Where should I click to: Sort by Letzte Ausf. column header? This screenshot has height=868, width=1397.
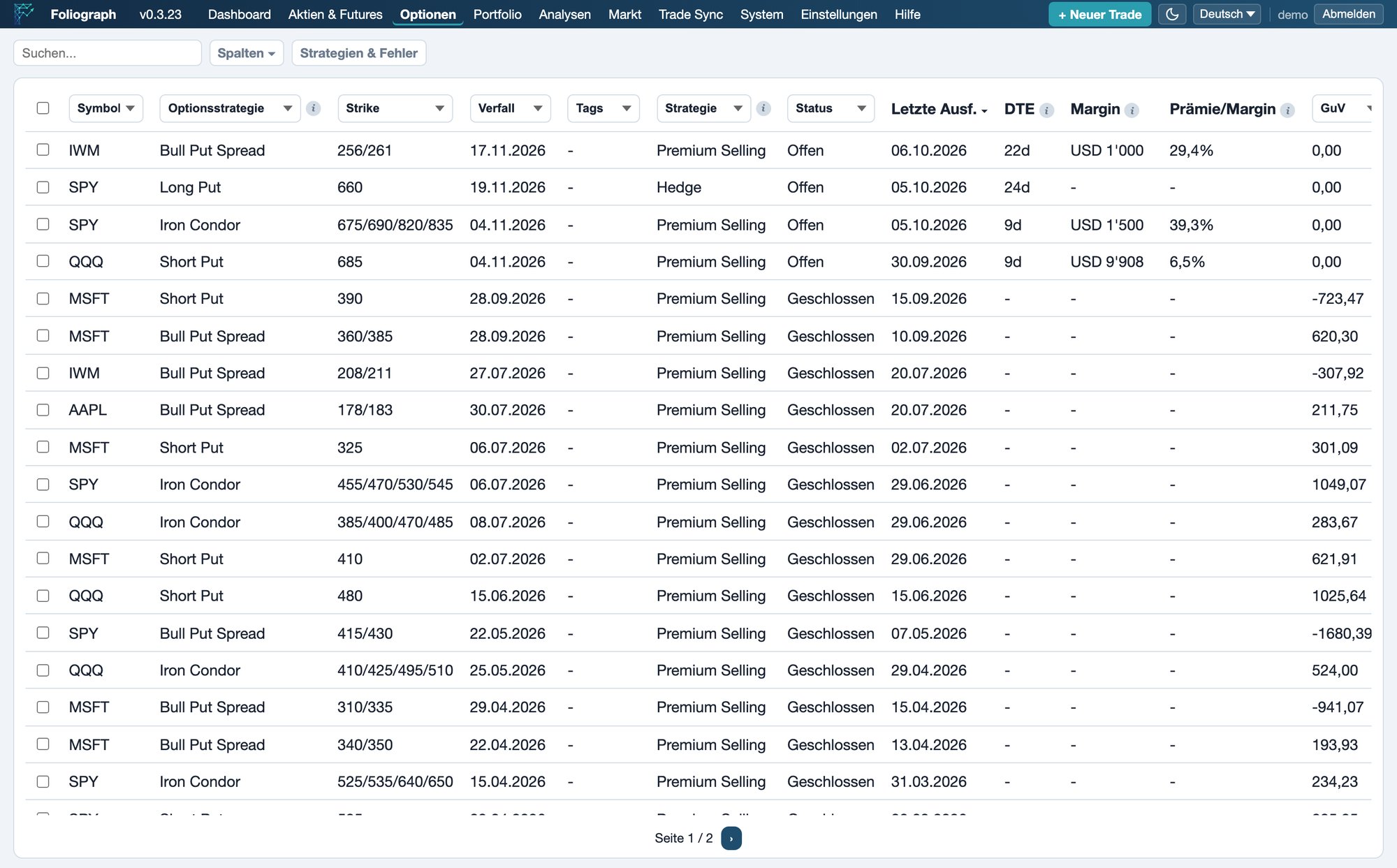tap(939, 109)
